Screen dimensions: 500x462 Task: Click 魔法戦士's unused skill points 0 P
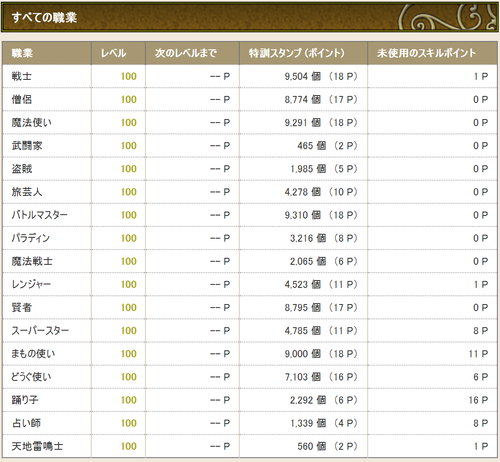(x=481, y=261)
